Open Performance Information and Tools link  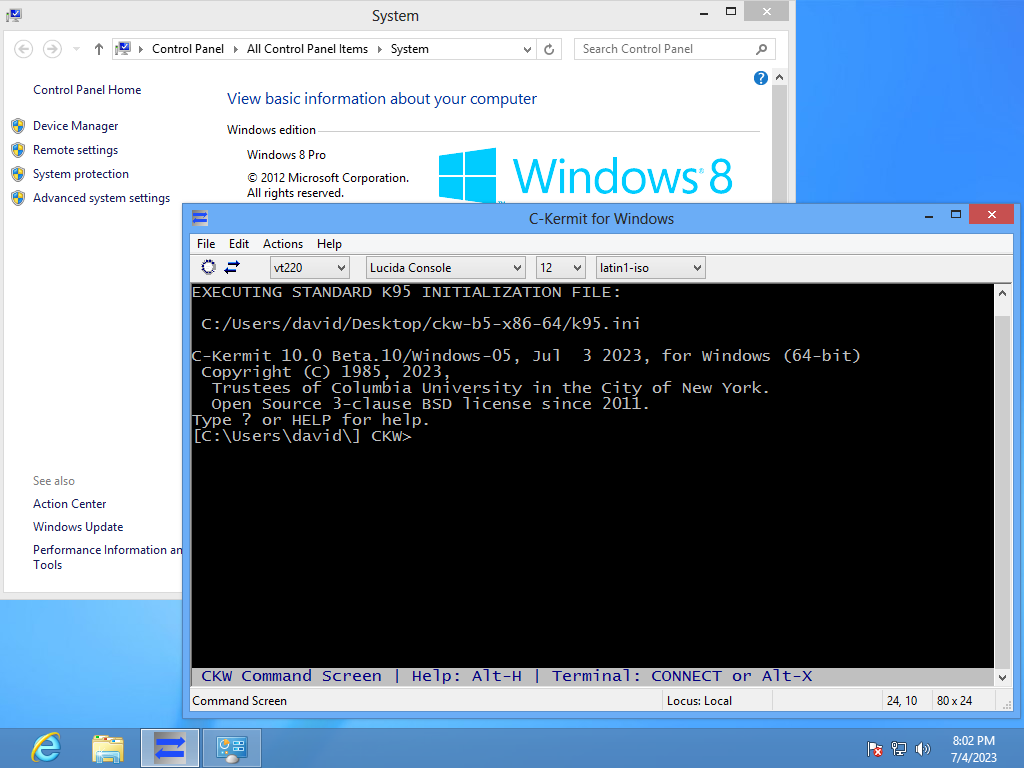click(108, 557)
